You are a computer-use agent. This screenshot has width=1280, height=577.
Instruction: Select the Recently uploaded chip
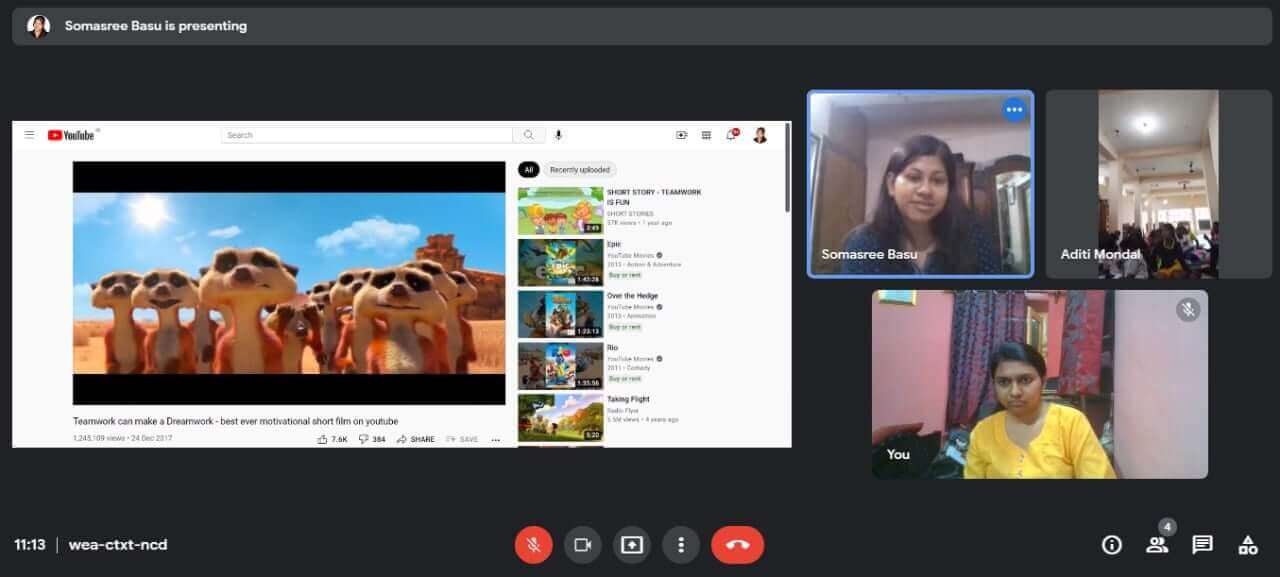coord(580,170)
